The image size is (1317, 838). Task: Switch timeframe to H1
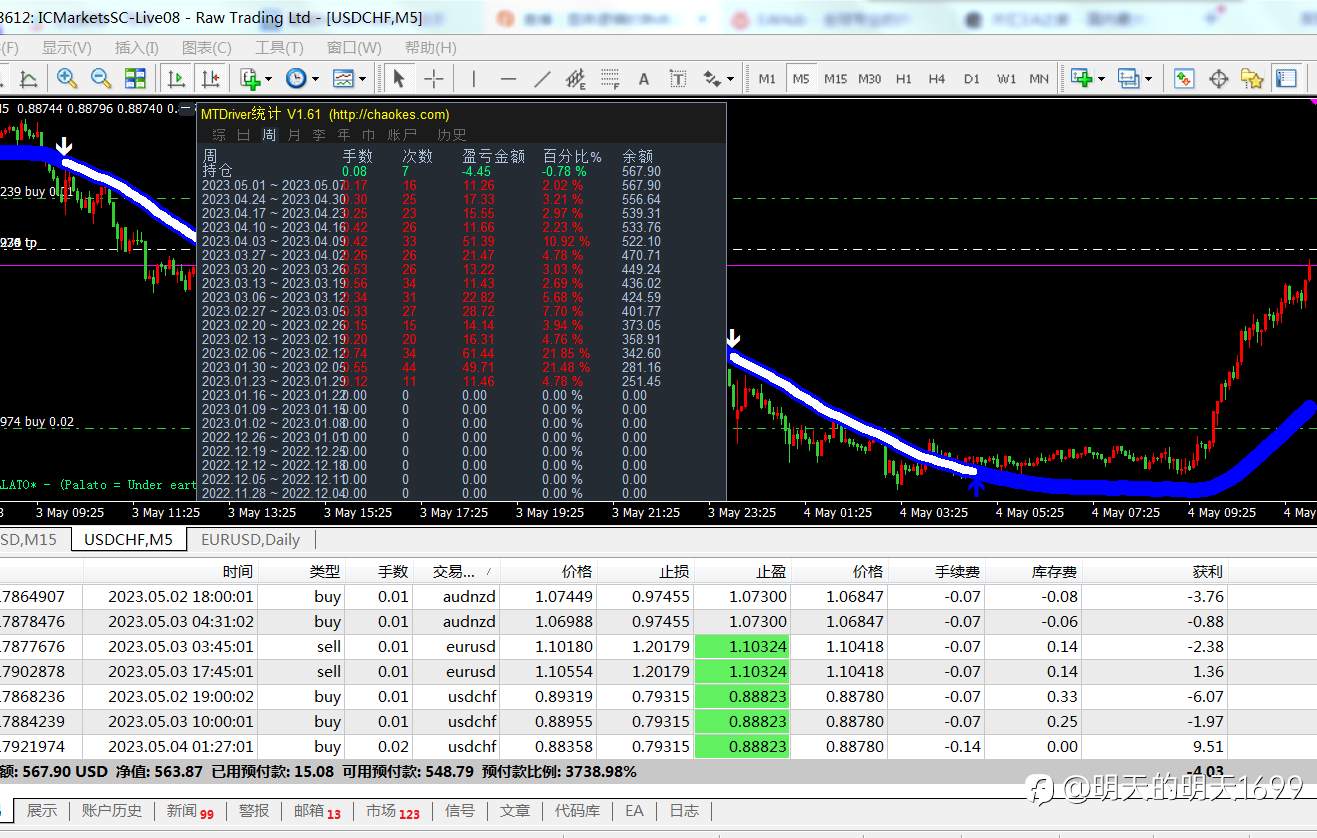point(904,78)
